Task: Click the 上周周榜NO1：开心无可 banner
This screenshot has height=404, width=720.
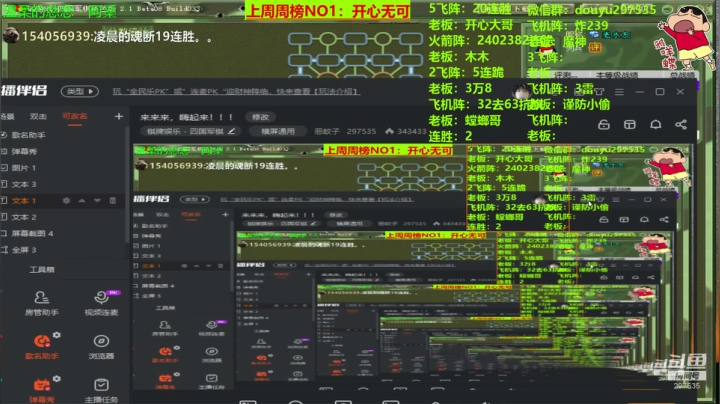Action: pos(327,11)
